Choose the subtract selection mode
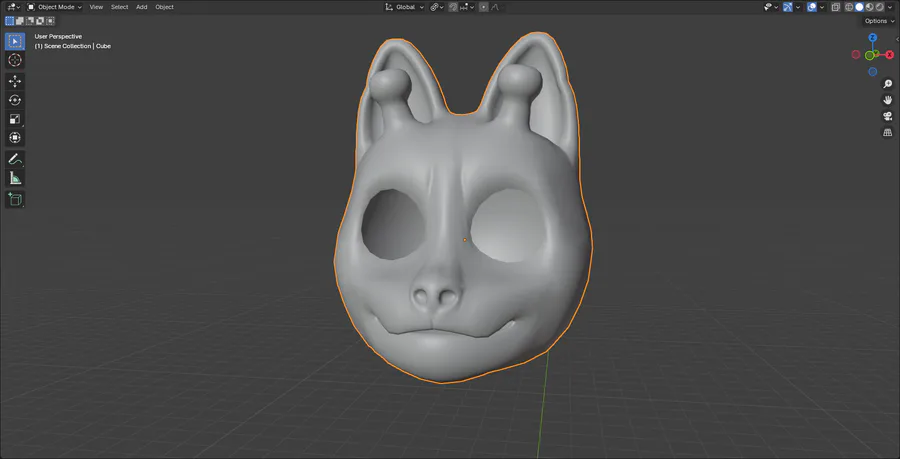The height and width of the screenshot is (459, 900). (x=30, y=21)
